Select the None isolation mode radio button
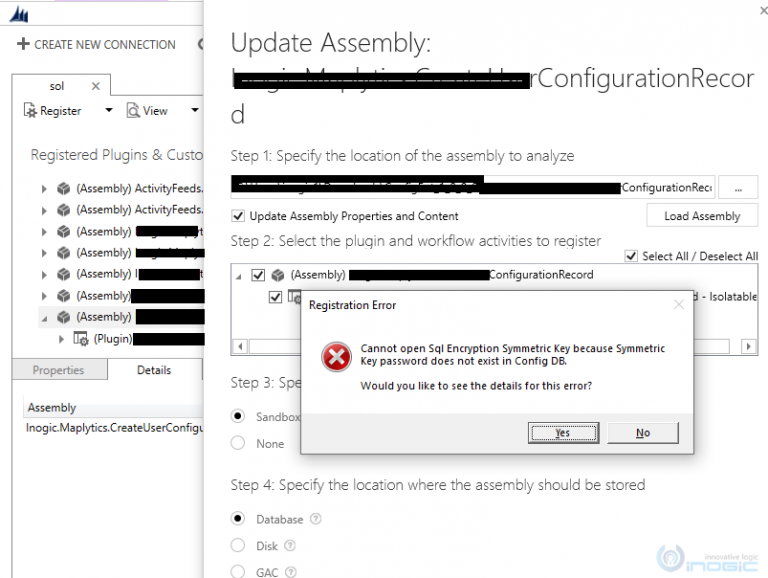 coord(238,443)
